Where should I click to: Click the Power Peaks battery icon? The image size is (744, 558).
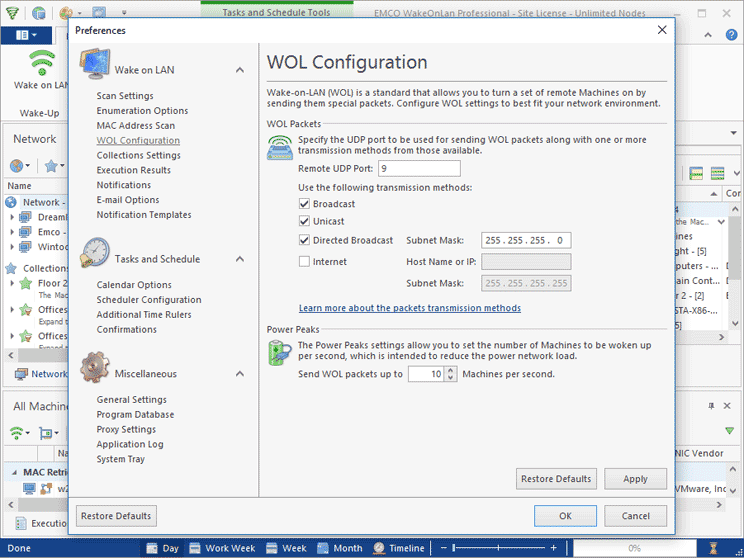[279, 352]
